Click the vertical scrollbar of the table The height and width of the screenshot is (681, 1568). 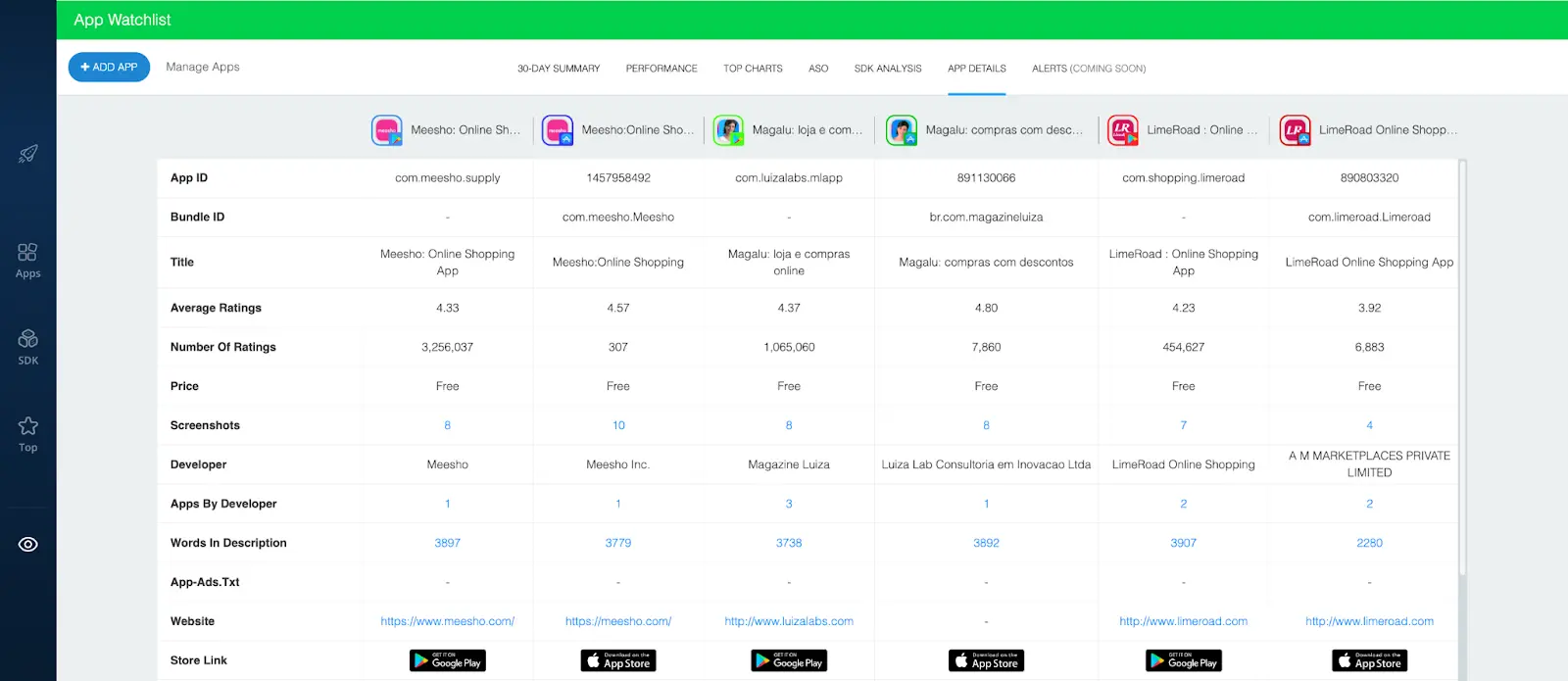pos(1462,367)
